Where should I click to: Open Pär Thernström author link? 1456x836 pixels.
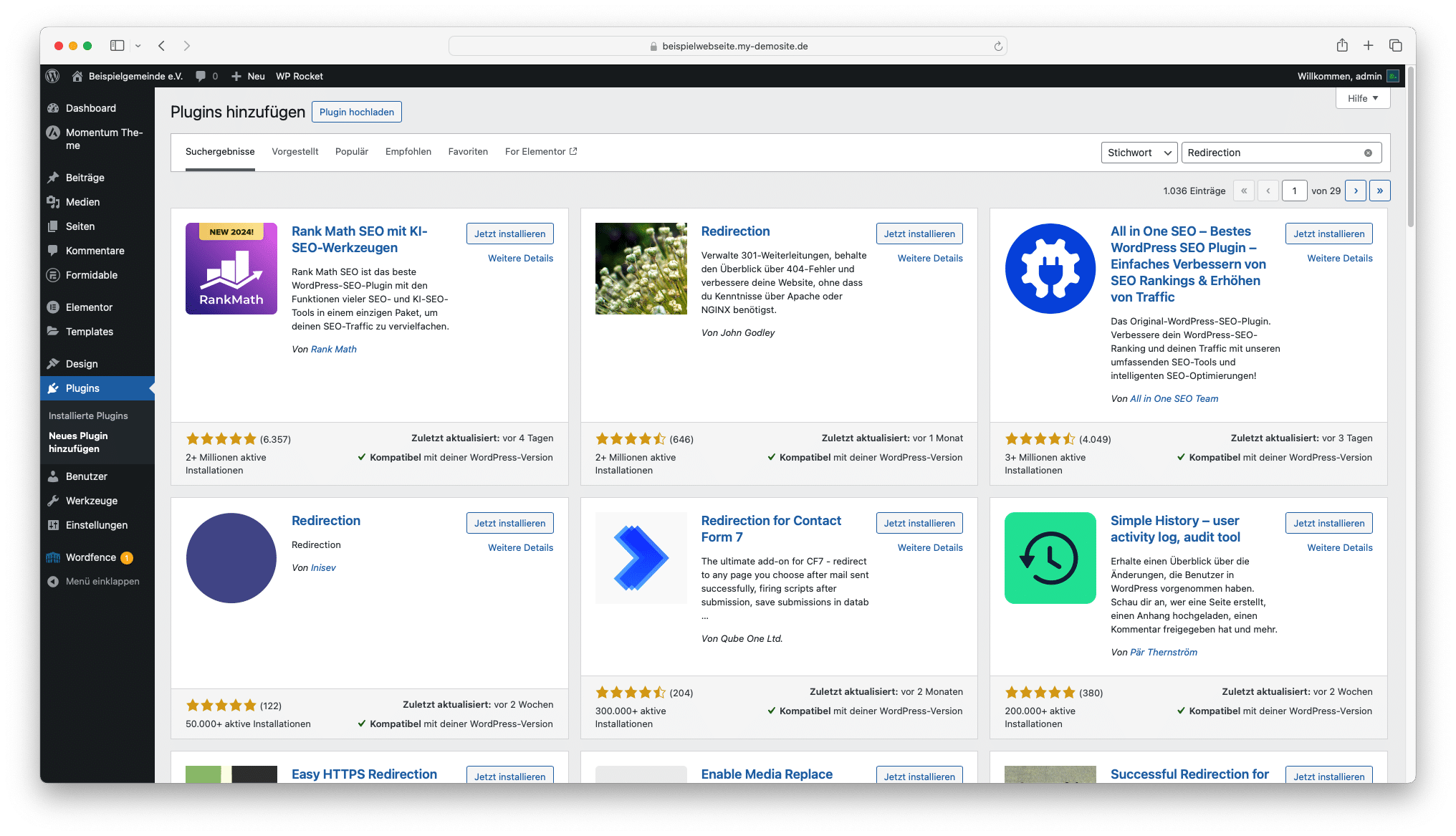(x=1164, y=652)
